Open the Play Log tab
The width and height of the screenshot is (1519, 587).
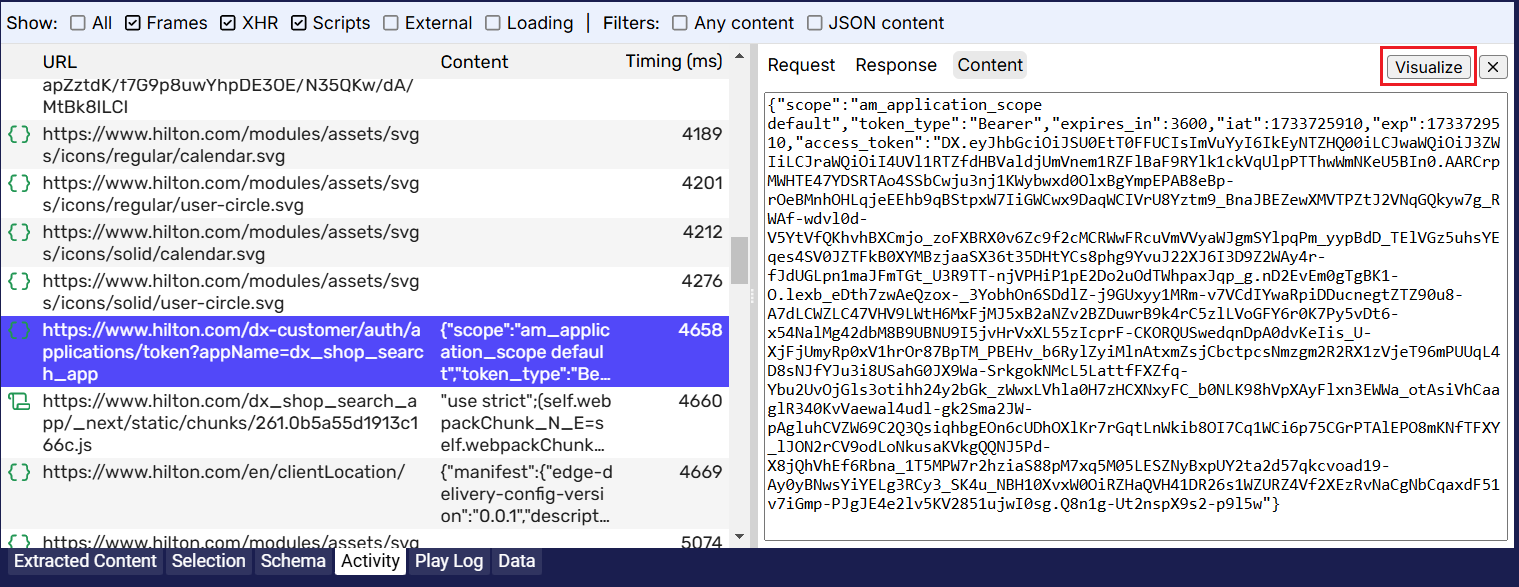448,561
